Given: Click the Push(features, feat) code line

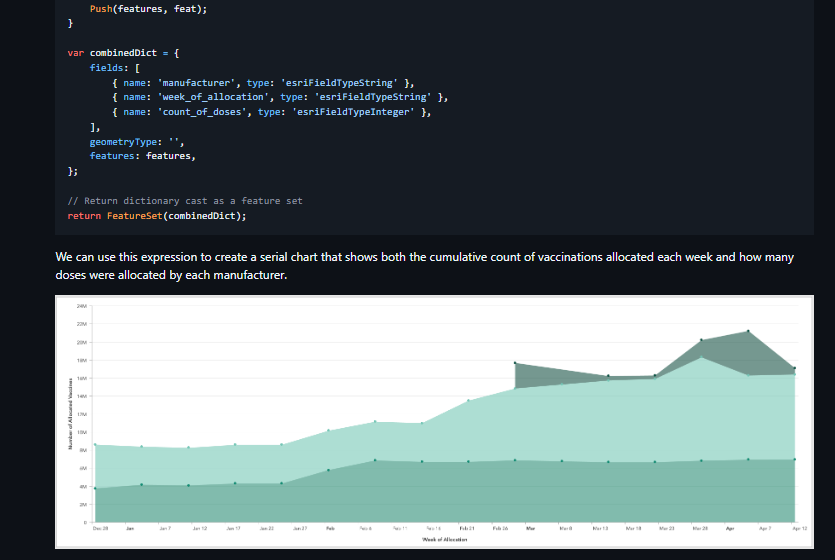Looking at the screenshot, I should coord(151,8).
